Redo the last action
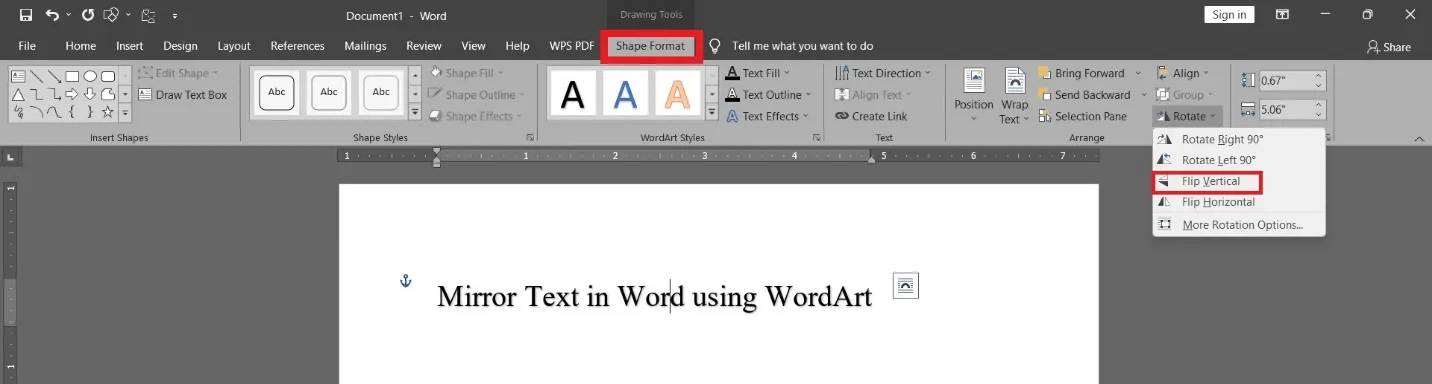The width and height of the screenshot is (1432, 384). 88,15
